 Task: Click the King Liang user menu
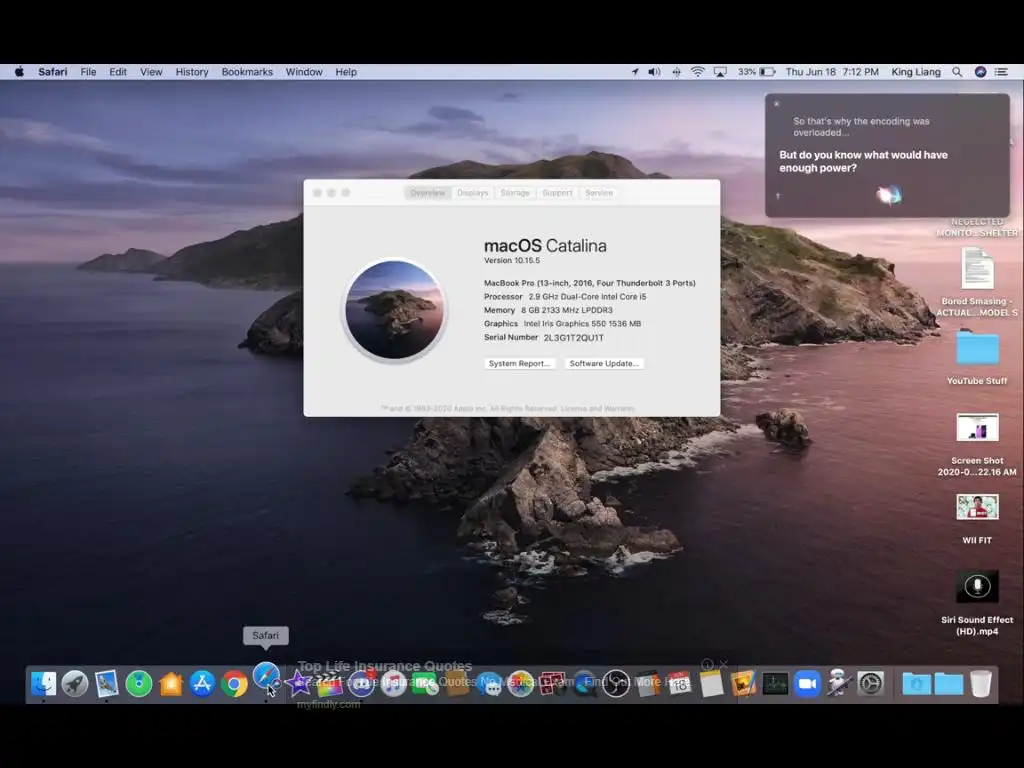916,72
